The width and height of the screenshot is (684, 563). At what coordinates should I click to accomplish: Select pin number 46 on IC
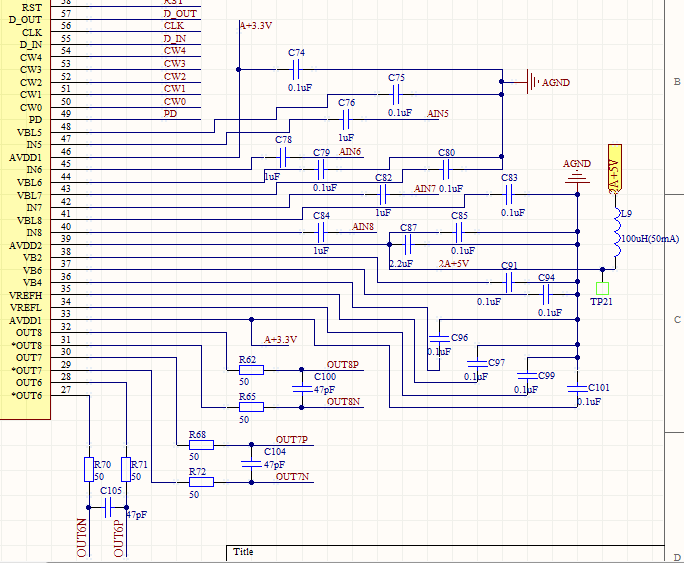click(66, 152)
